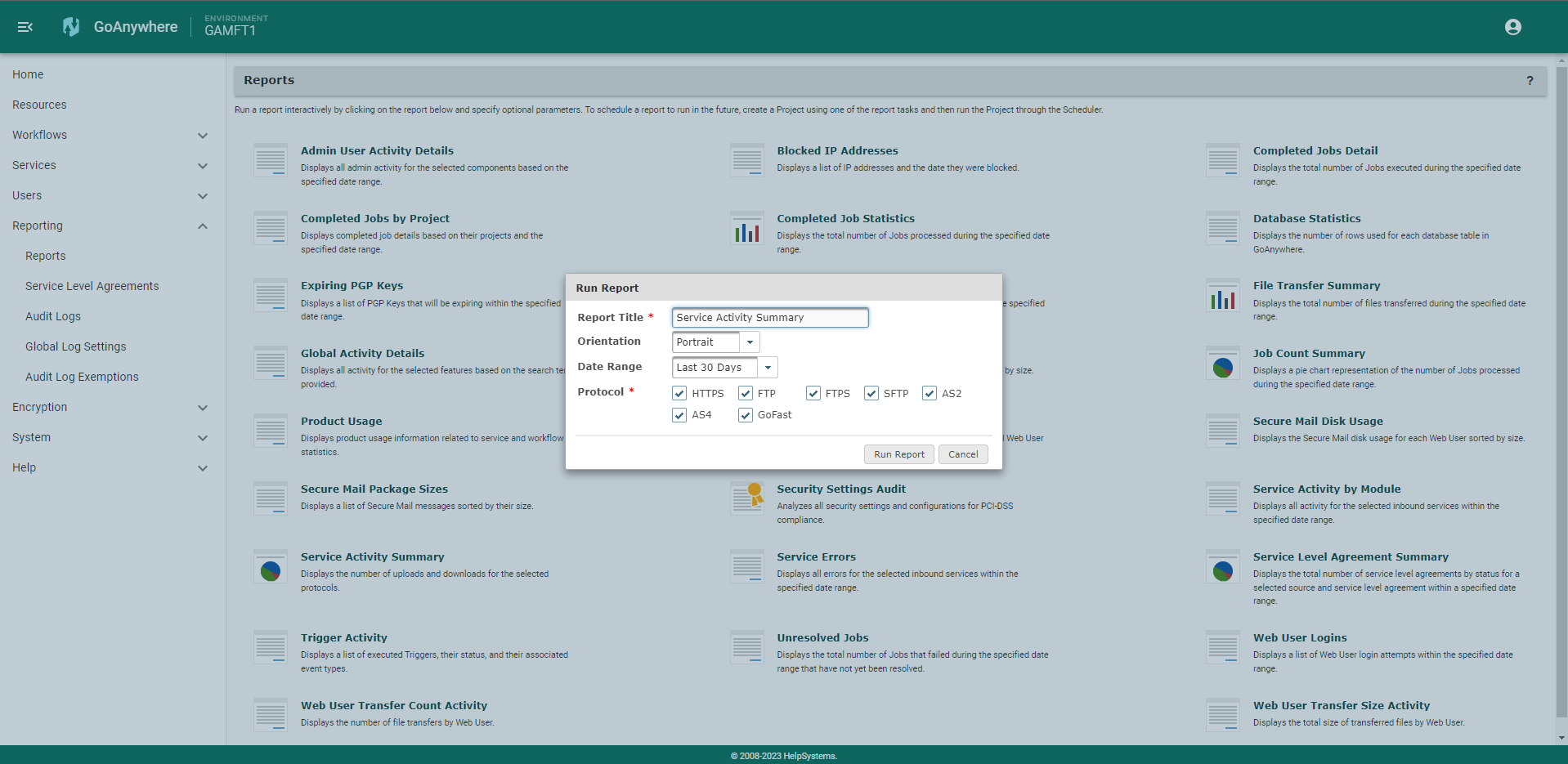
Task: Click the Global Activity Details report icon
Action: point(270,363)
